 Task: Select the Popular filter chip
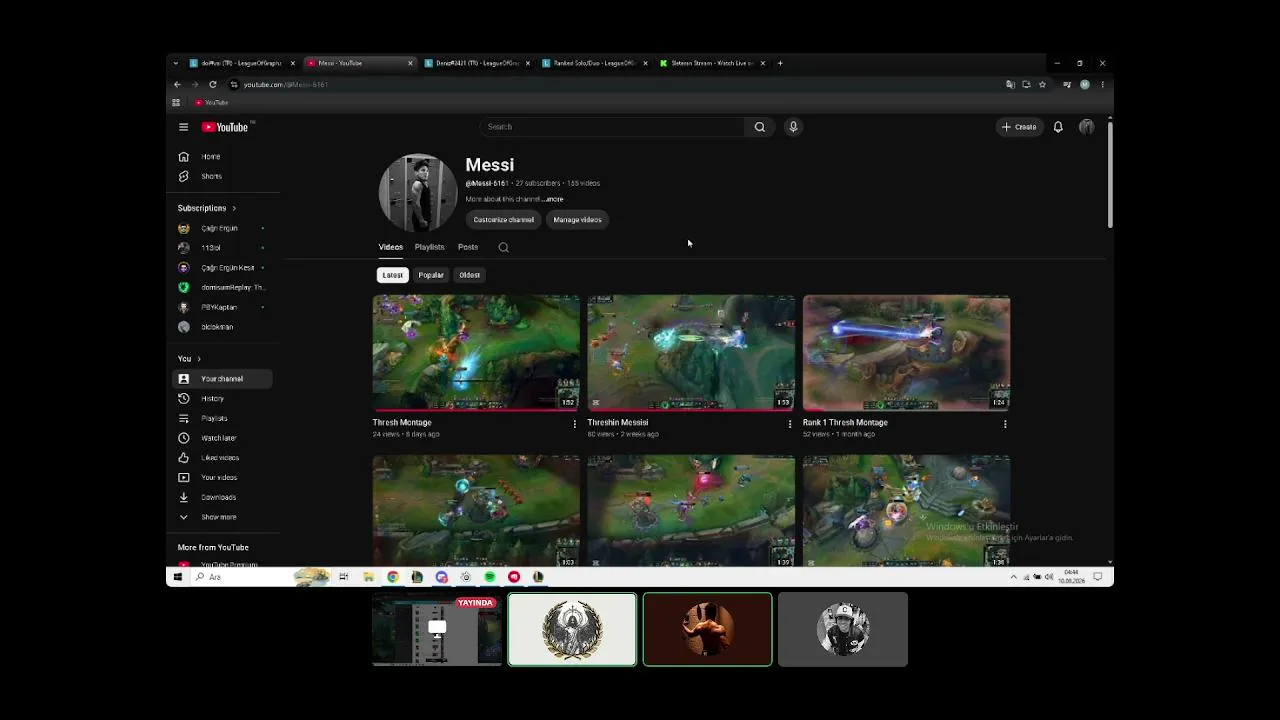pyautogui.click(x=431, y=275)
